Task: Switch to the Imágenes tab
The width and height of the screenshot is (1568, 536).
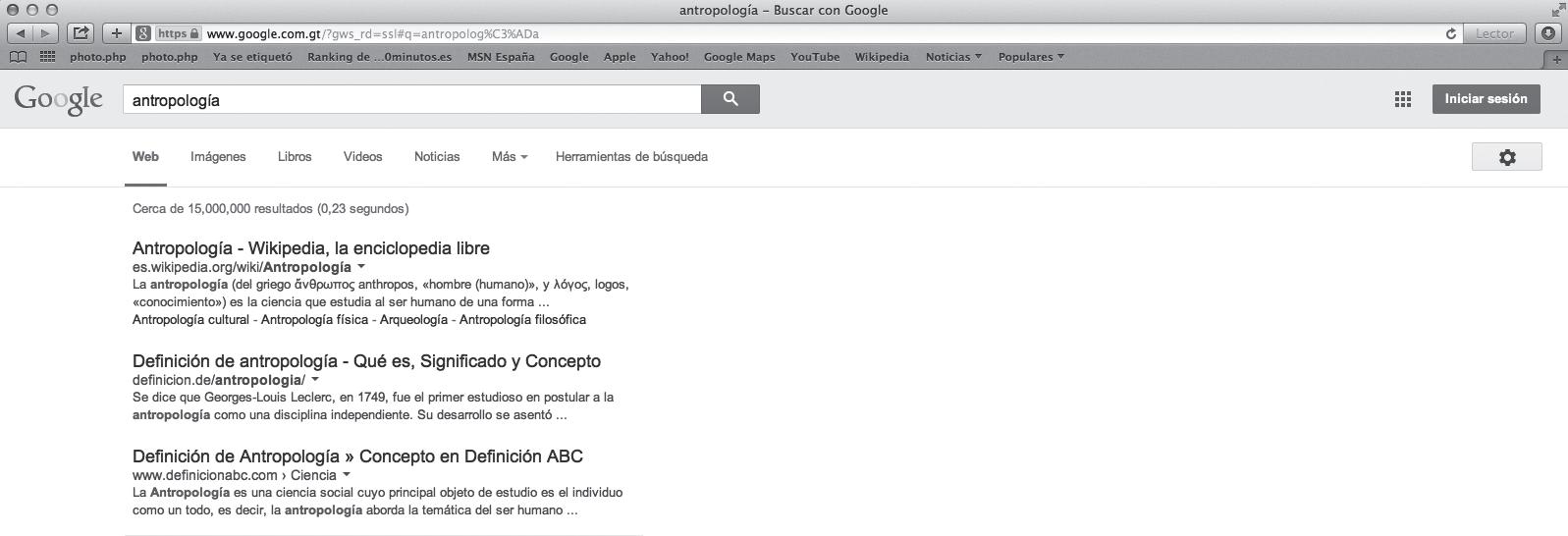Action: click(218, 157)
